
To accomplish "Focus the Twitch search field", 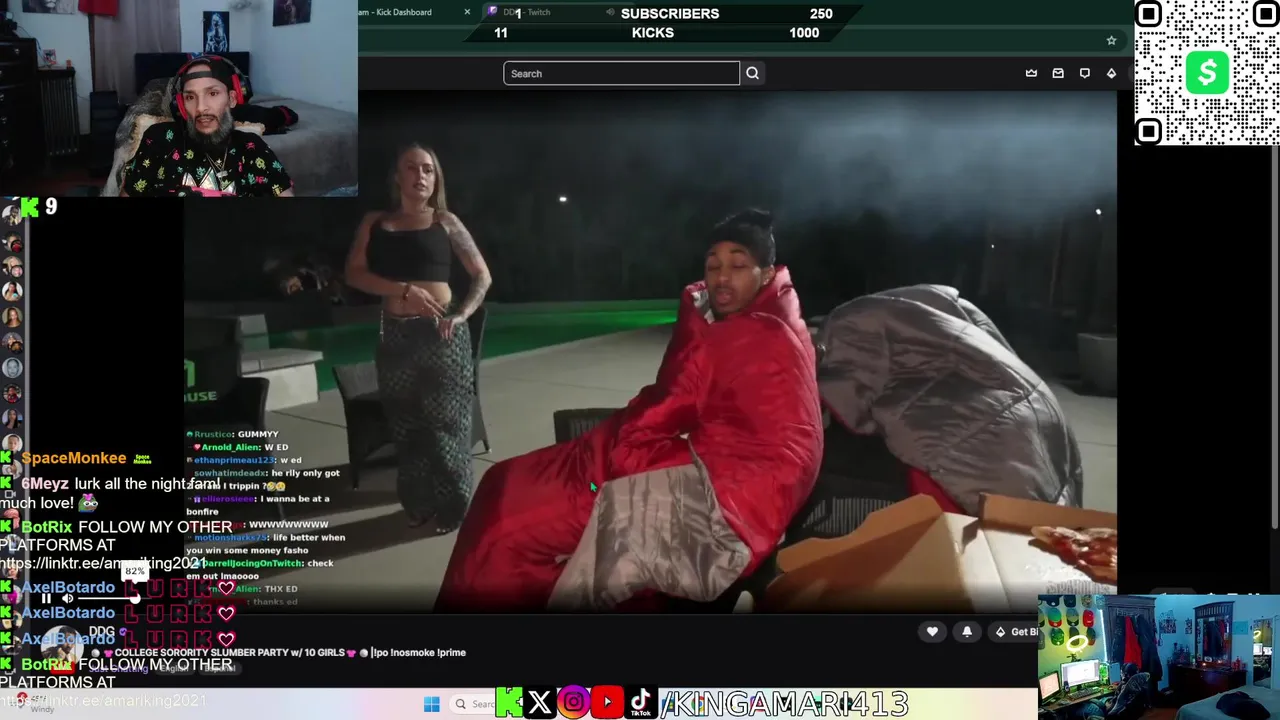I will (x=621, y=73).
